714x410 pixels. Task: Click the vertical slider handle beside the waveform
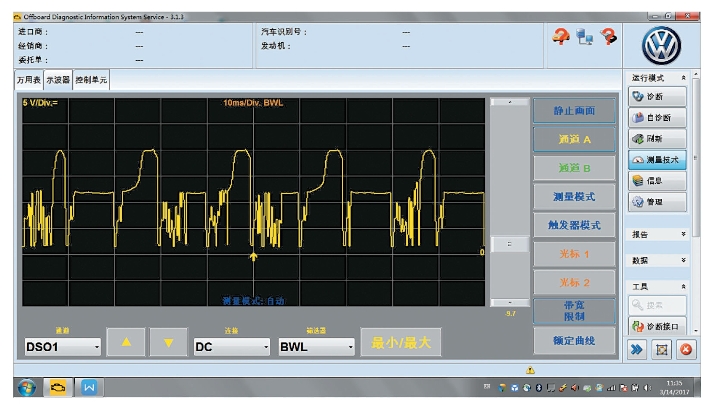pyautogui.click(x=511, y=243)
